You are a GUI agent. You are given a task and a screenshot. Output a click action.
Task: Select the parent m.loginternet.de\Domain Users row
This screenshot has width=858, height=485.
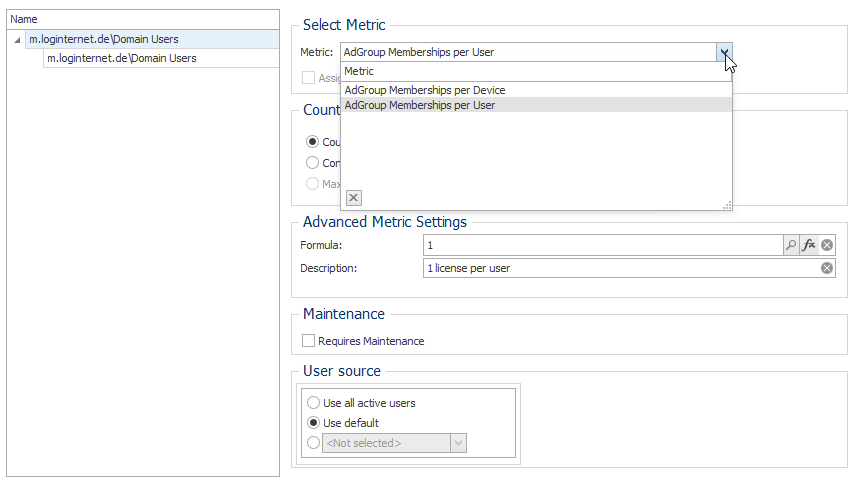tap(152, 39)
